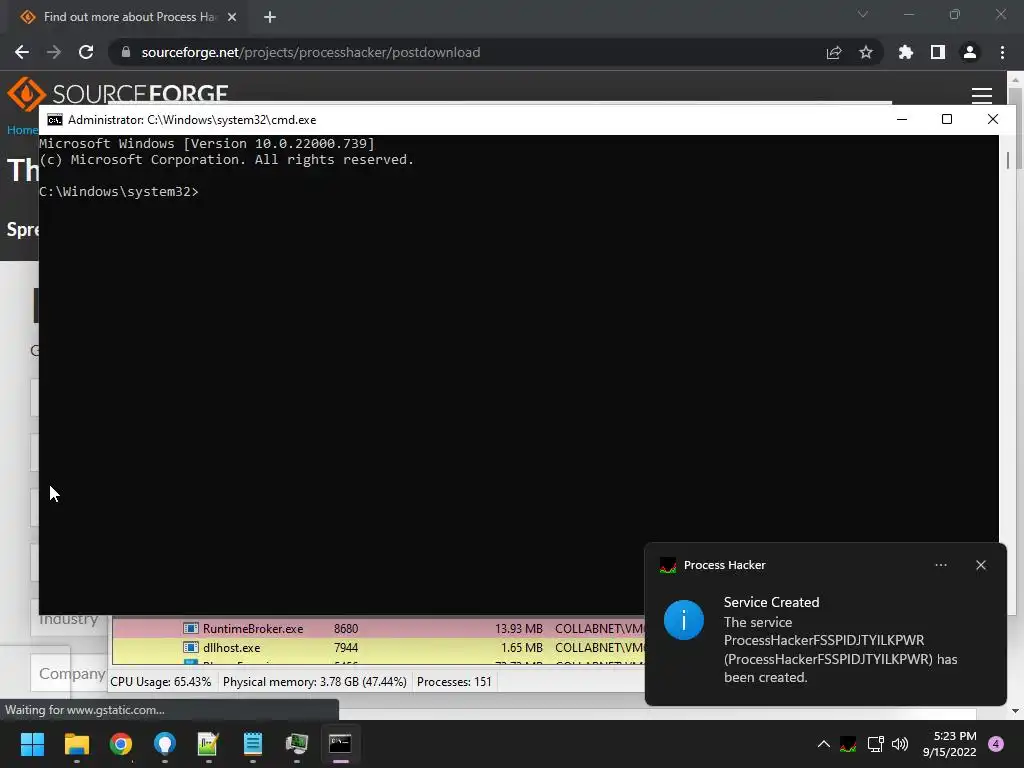The height and width of the screenshot is (768, 1024).
Task: Open the lightbulb app in taskbar
Action: coord(165,744)
